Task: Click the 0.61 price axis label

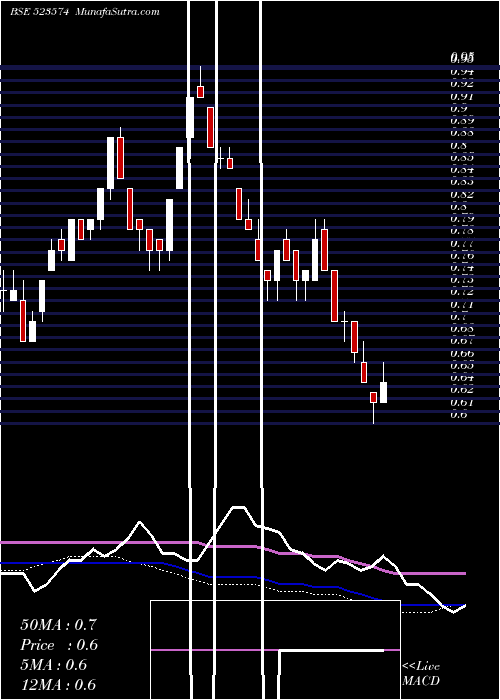Action: (x=462, y=402)
